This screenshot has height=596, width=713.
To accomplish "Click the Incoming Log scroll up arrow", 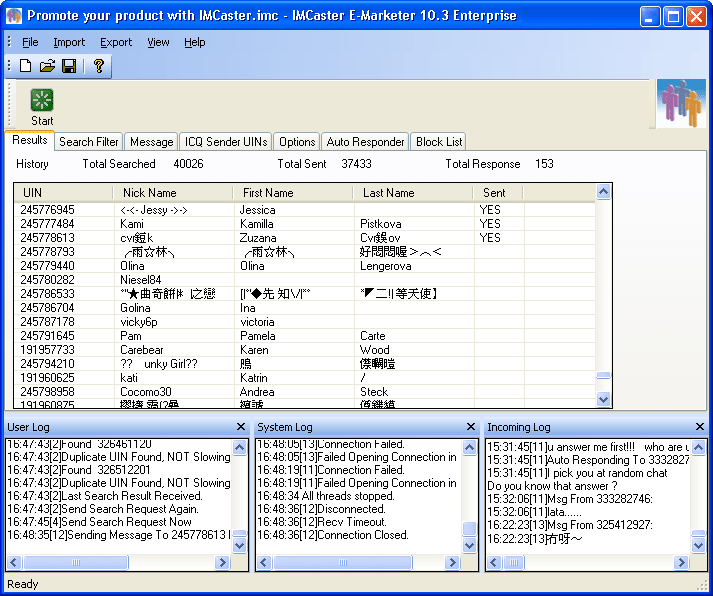I will tap(698, 447).
